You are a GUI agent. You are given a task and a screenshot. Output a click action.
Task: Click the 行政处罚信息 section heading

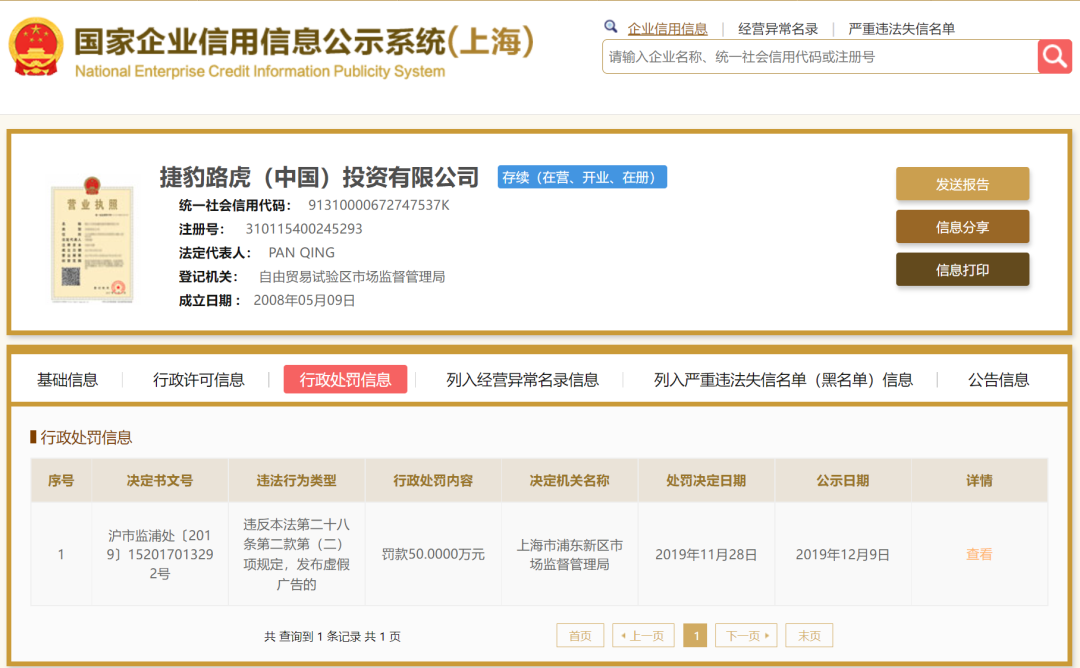pyautogui.click(x=85, y=437)
